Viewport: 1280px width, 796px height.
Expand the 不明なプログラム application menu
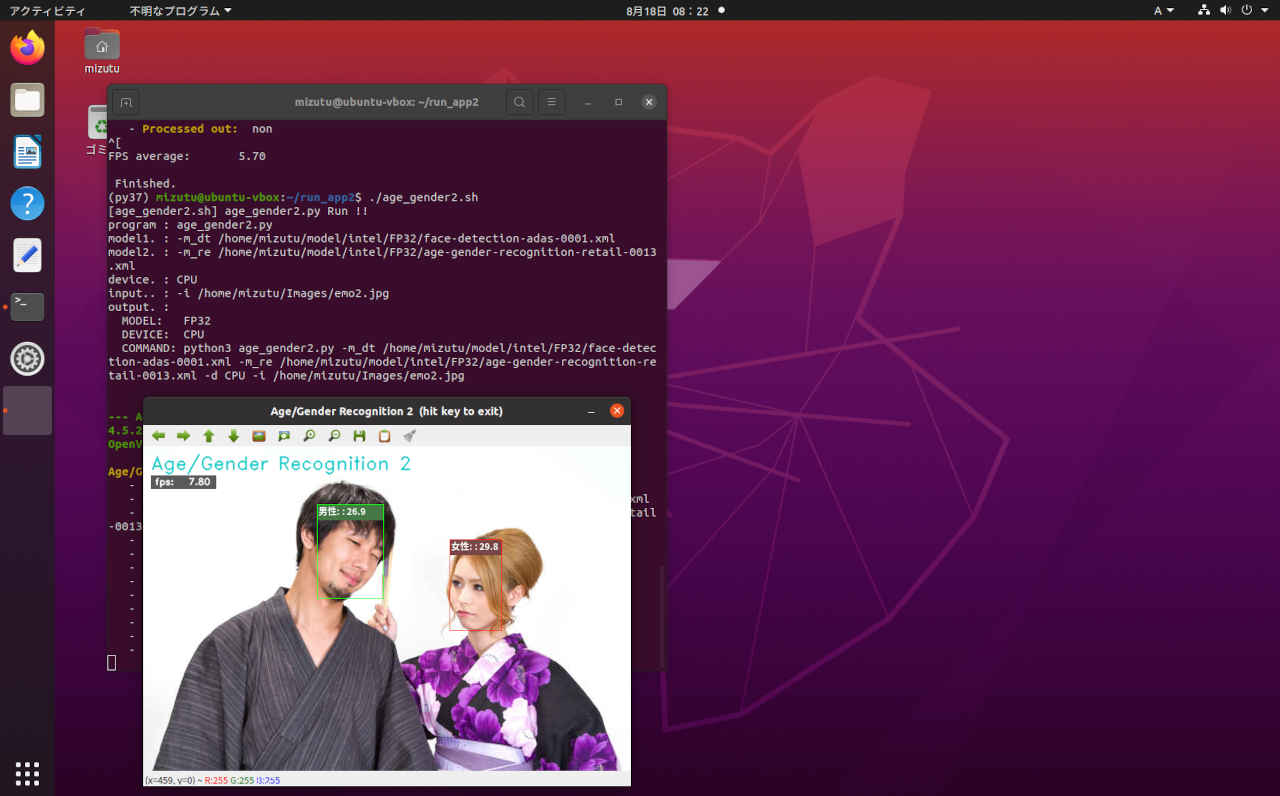pos(180,10)
